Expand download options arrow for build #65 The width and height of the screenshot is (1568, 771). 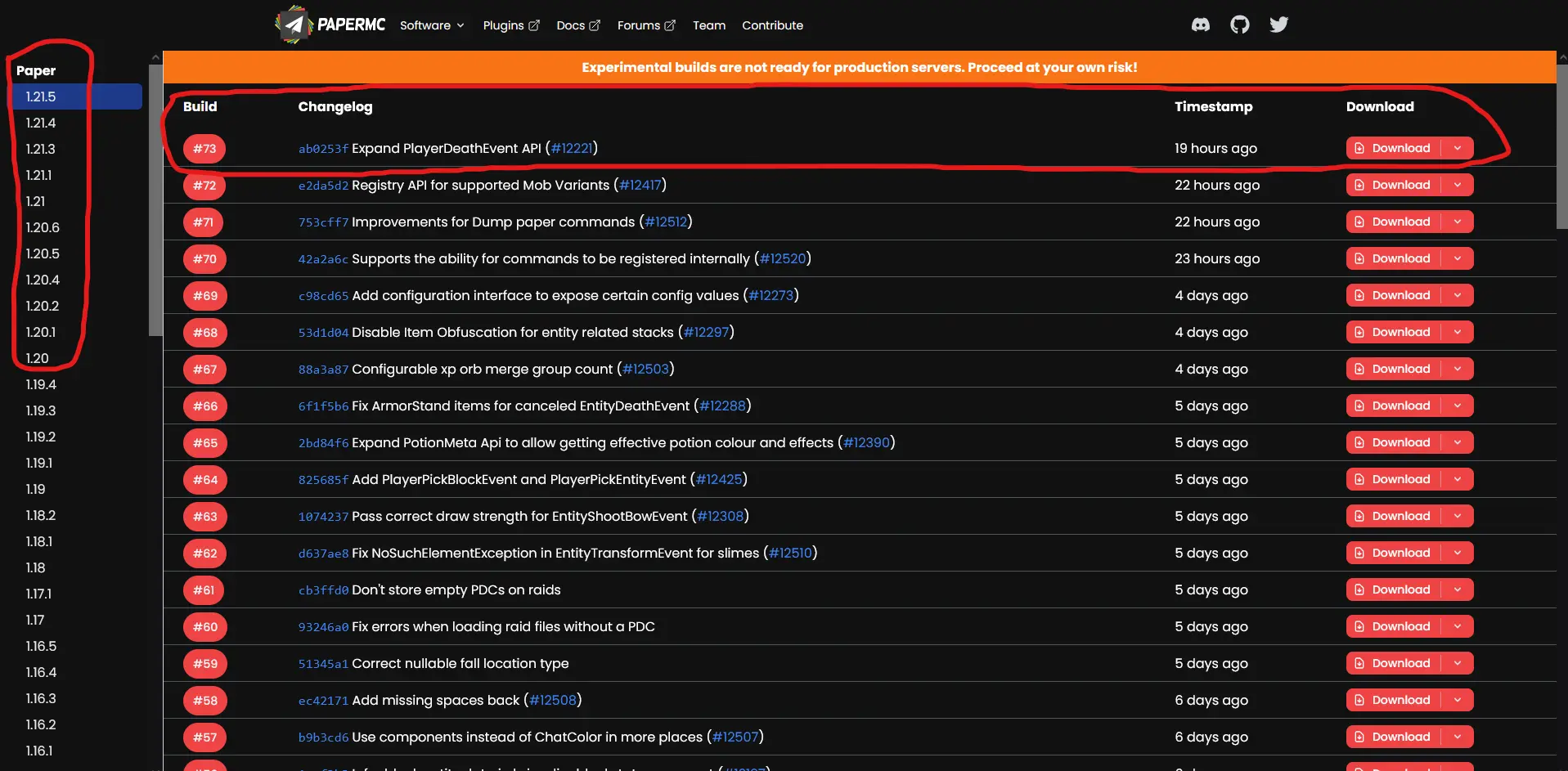[x=1458, y=442]
